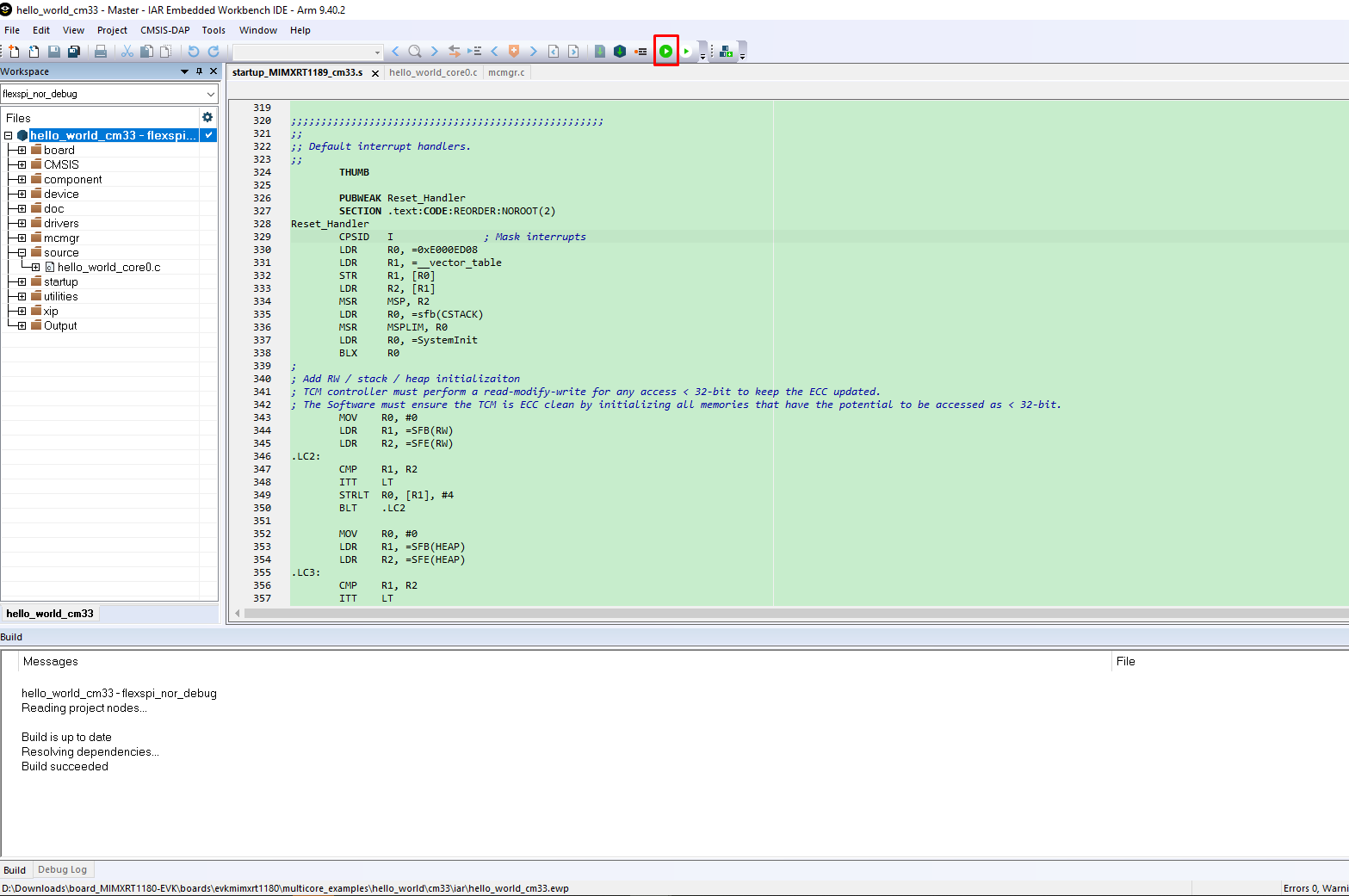Toggle the checkmark beside hello_world_cm33 project
The height and width of the screenshot is (896, 1349).
pos(208,135)
